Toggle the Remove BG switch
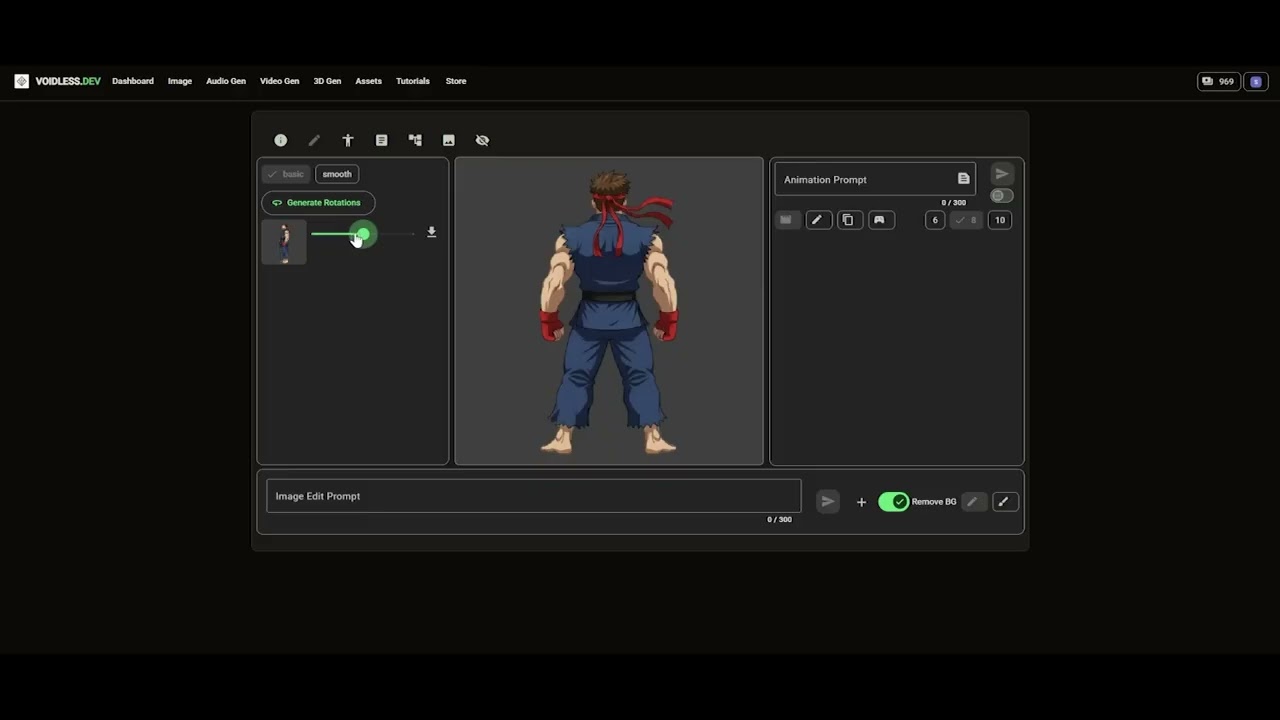The height and width of the screenshot is (720, 1280). tap(893, 502)
